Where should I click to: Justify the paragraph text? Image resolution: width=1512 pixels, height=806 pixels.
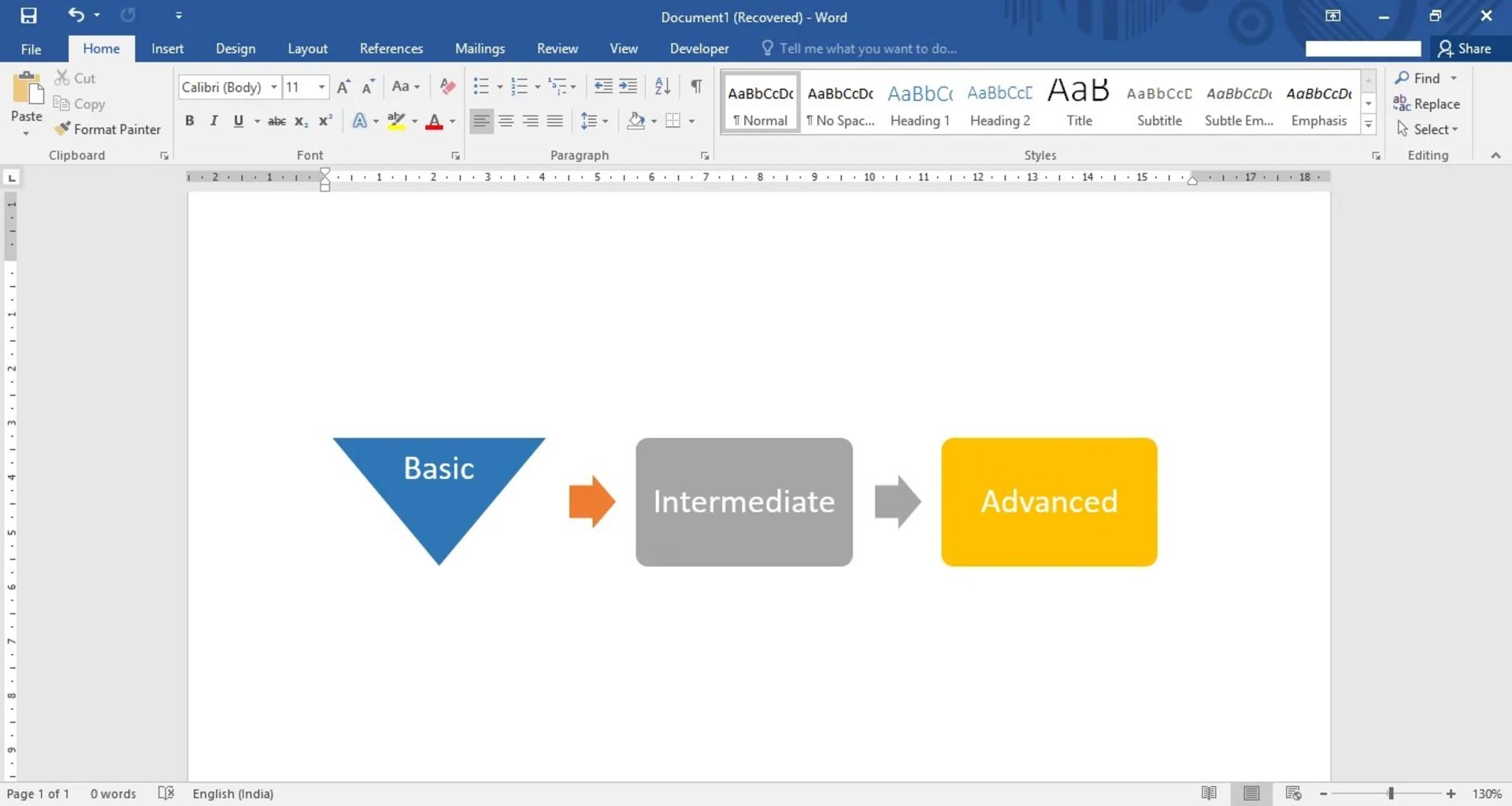coord(555,121)
